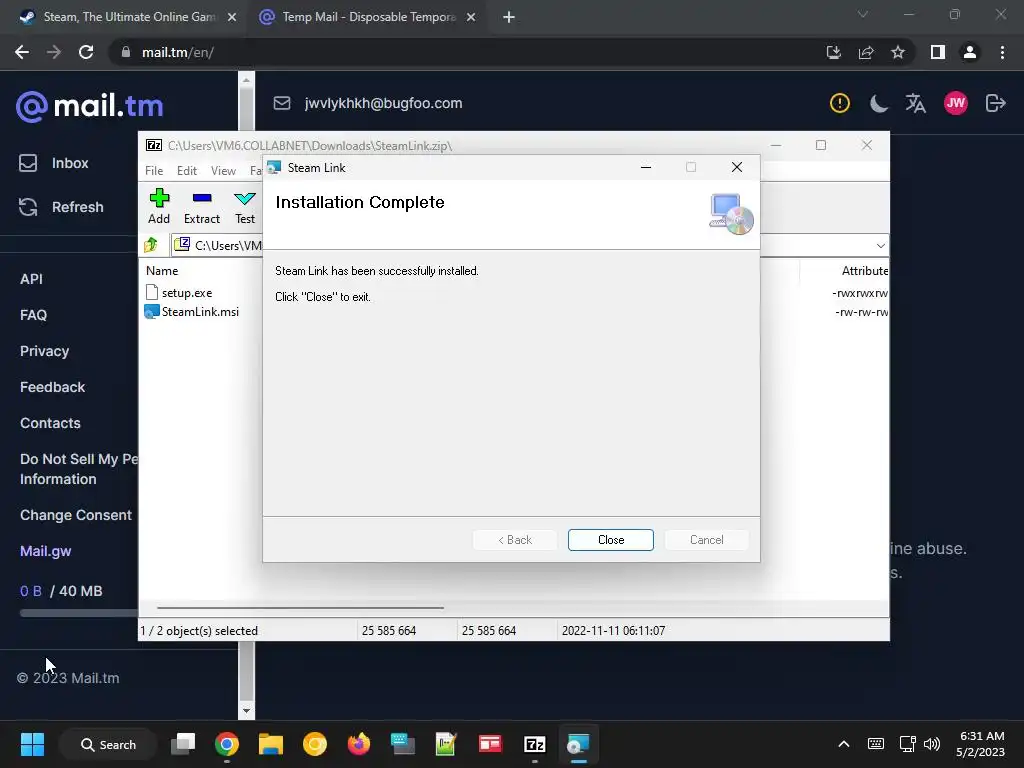Open the clock showing 6:31 AM
Image resolution: width=1024 pixels, height=768 pixels.
tap(981, 744)
